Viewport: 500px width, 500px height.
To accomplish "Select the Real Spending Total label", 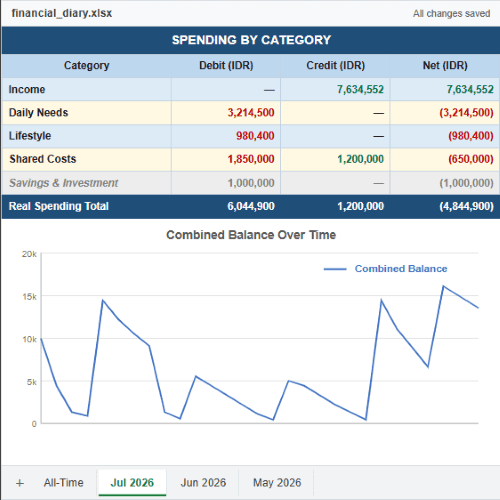I will coord(59,206).
